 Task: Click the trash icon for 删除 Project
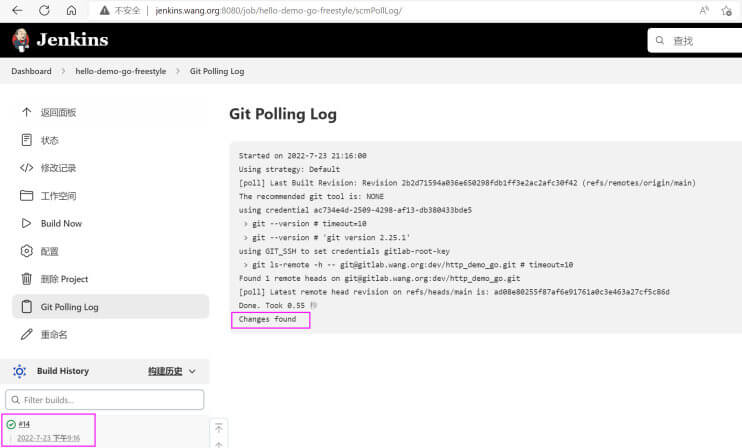[26, 279]
